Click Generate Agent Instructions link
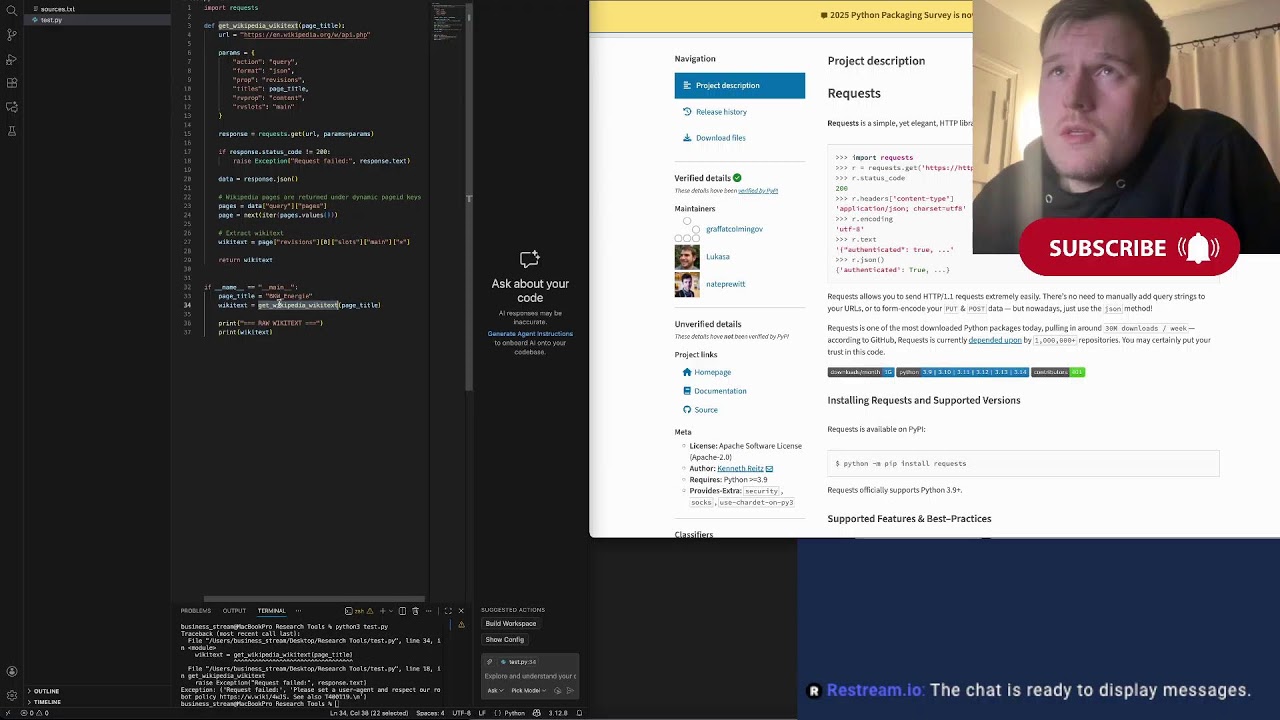Image resolution: width=1280 pixels, height=720 pixels. click(530, 334)
